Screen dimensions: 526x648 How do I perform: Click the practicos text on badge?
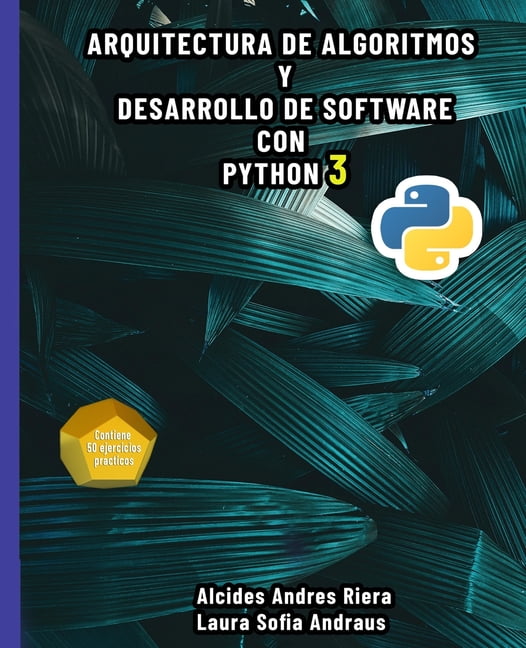pyautogui.click(x=114, y=461)
